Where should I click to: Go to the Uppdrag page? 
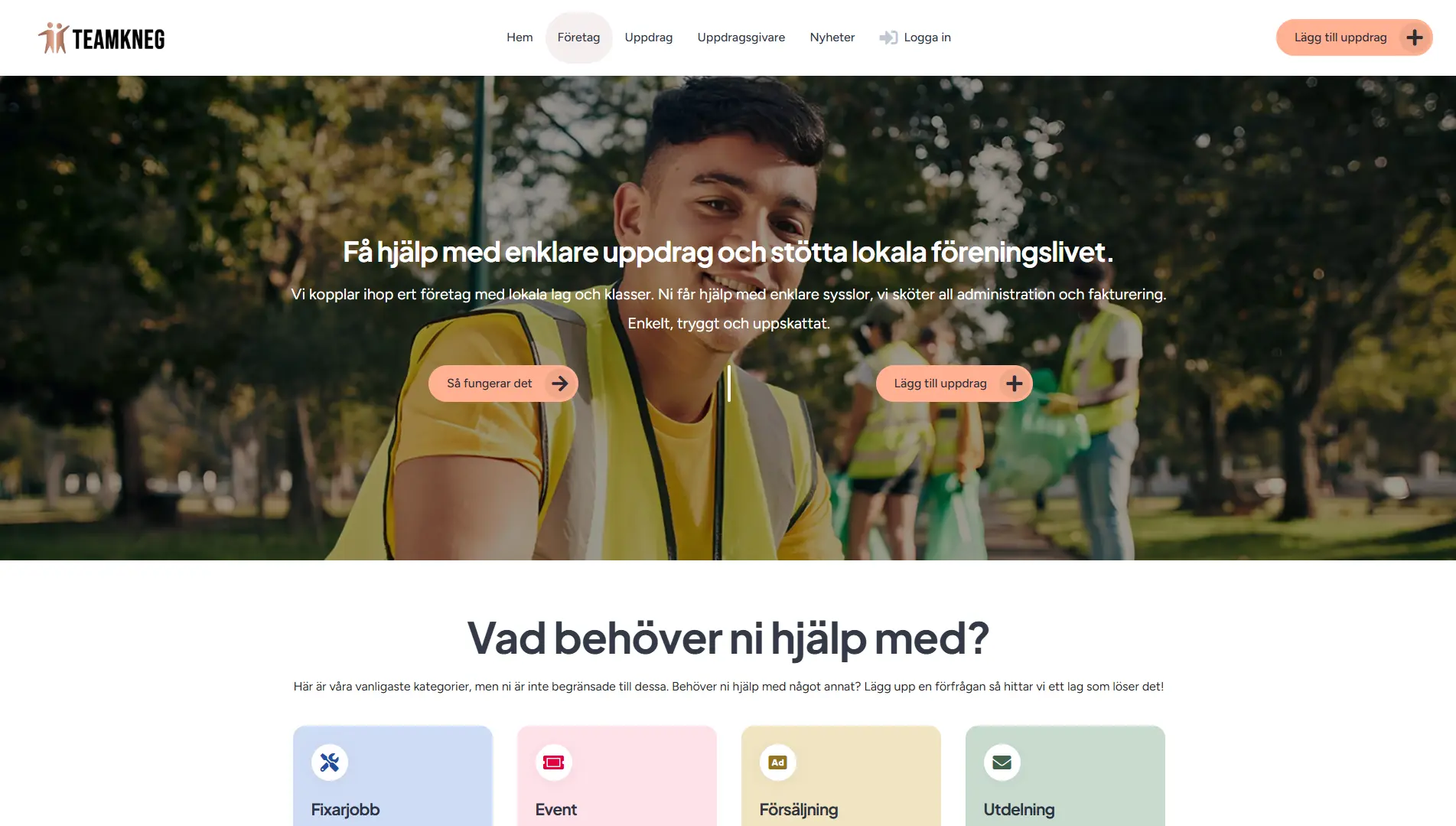pos(649,38)
